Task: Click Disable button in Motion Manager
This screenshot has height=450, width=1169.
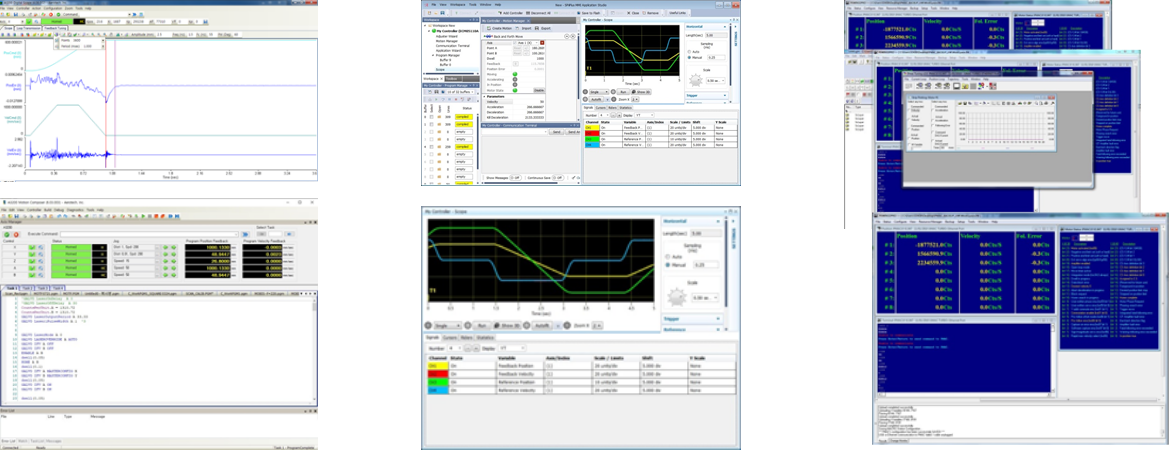Action: pos(538,90)
